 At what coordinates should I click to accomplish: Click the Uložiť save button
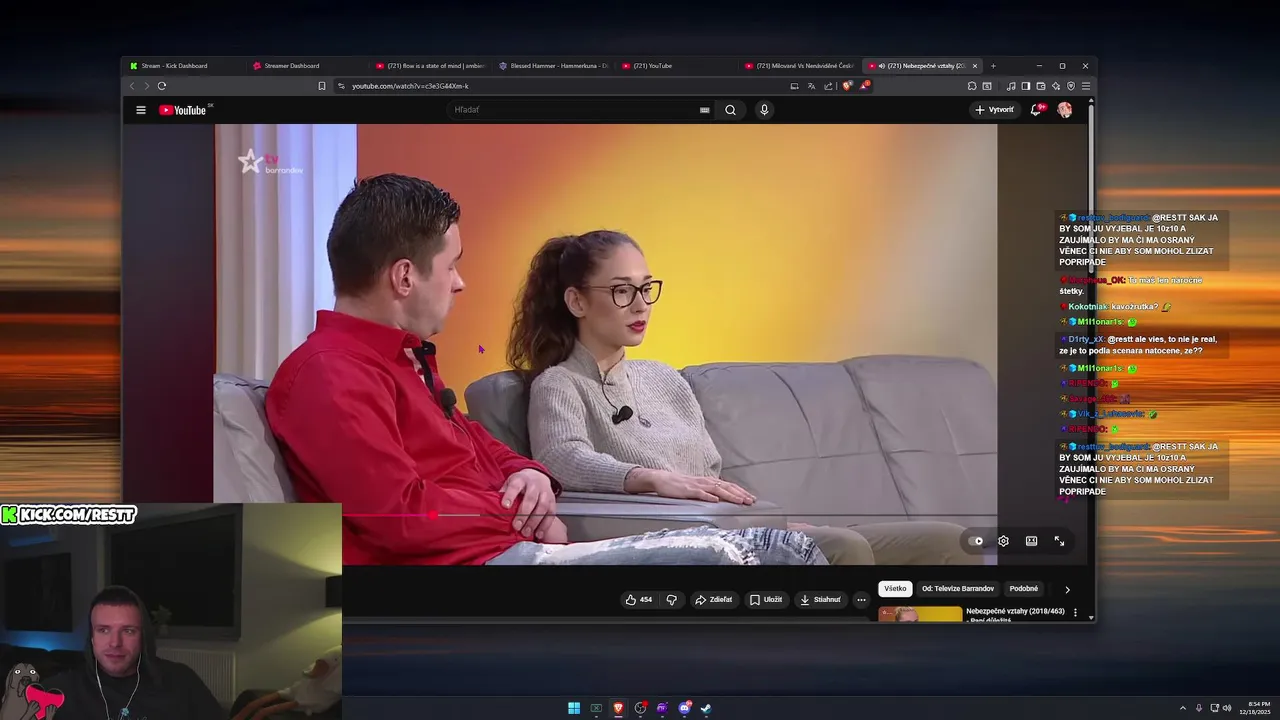pos(766,600)
